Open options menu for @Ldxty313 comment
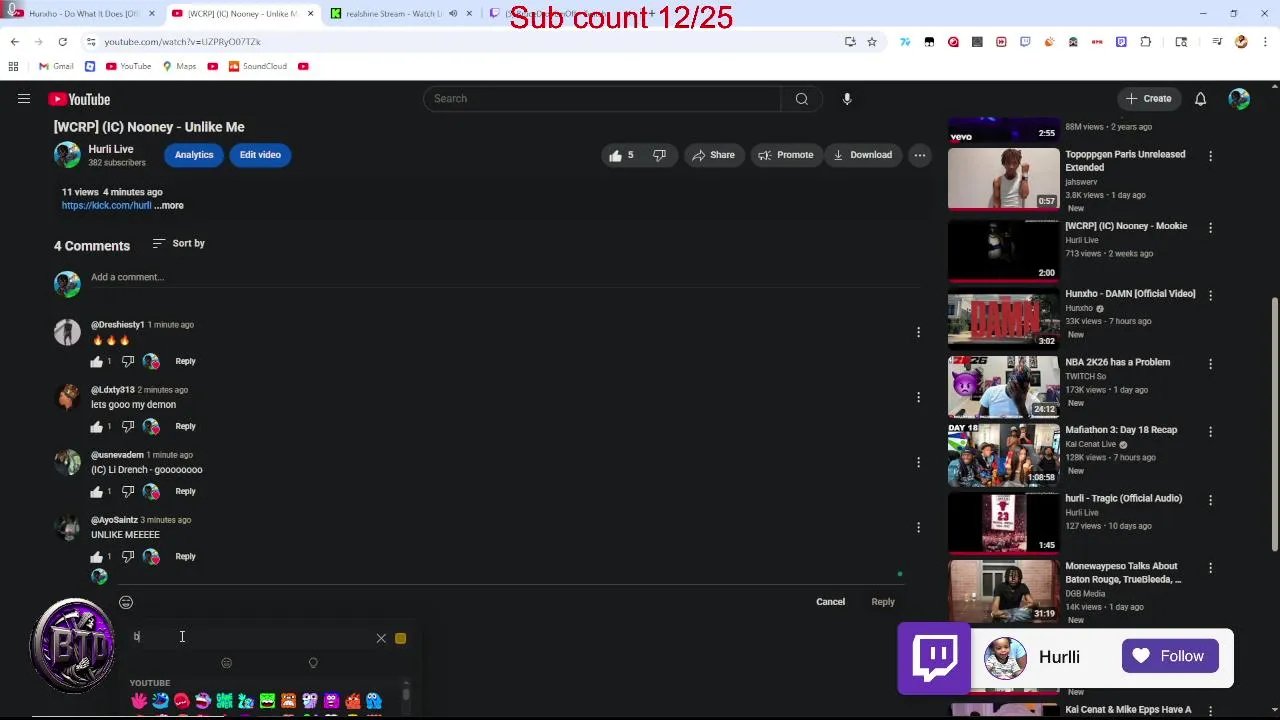1280x720 pixels. [918, 397]
